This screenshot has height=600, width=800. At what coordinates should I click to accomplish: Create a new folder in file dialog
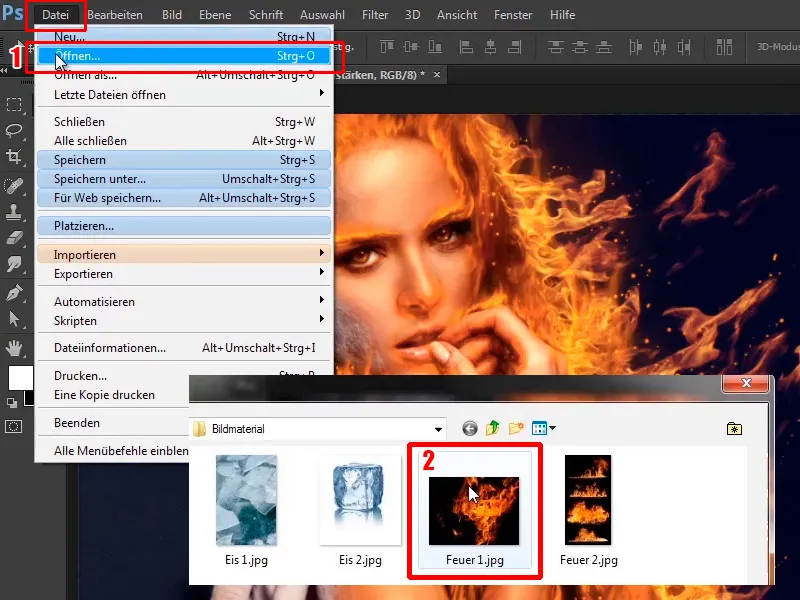[x=516, y=428]
